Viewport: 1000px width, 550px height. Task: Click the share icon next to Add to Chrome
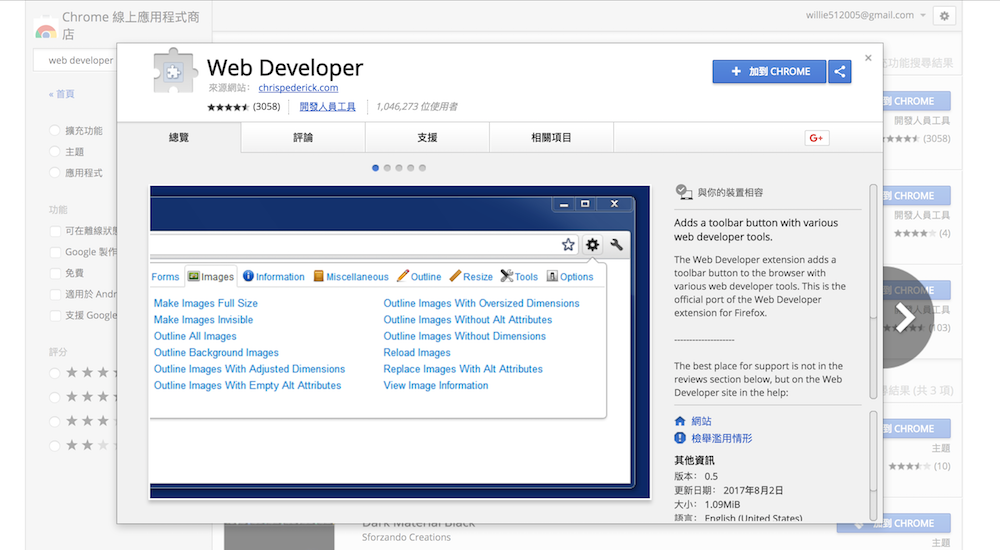click(x=840, y=71)
